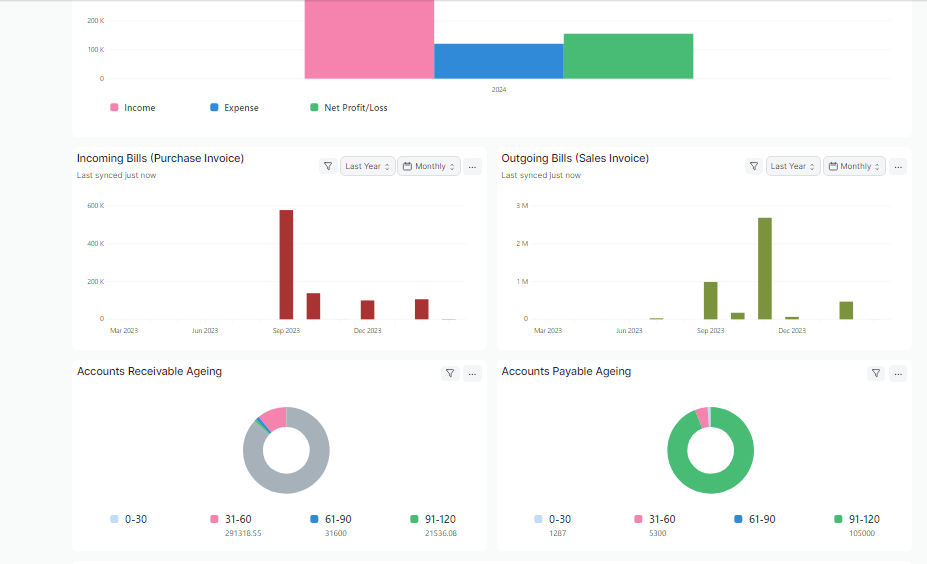
Task: Click the 1287 value under 0-30
Action: 558,533
